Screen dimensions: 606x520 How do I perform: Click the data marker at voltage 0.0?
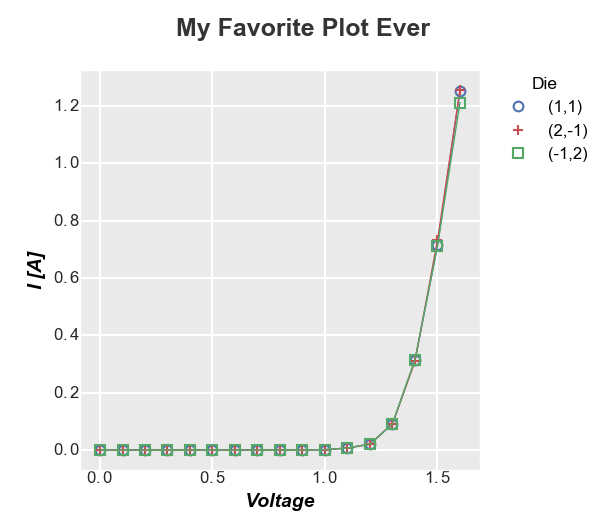pyautogui.click(x=100, y=450)
